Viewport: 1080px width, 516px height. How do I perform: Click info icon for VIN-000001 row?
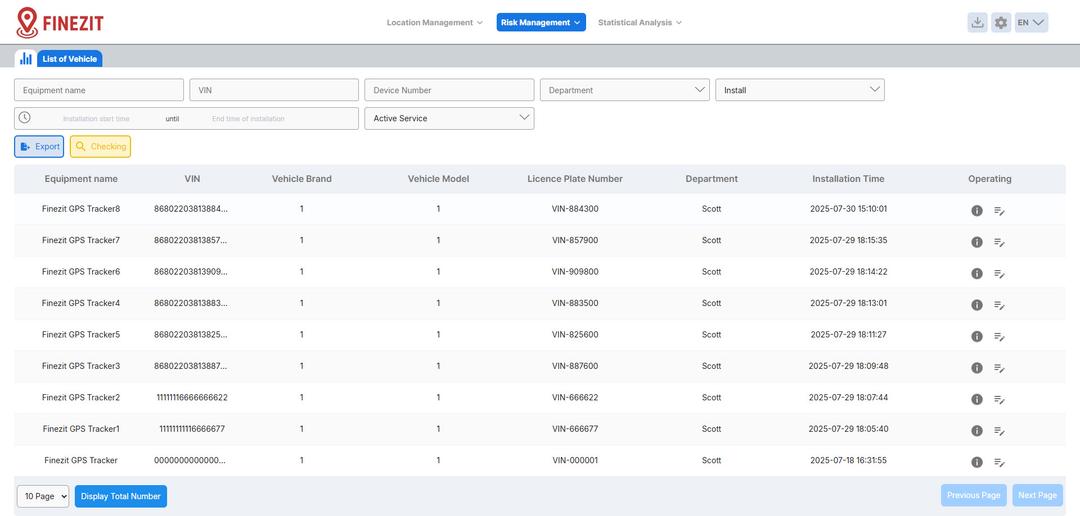pos(977,462)
